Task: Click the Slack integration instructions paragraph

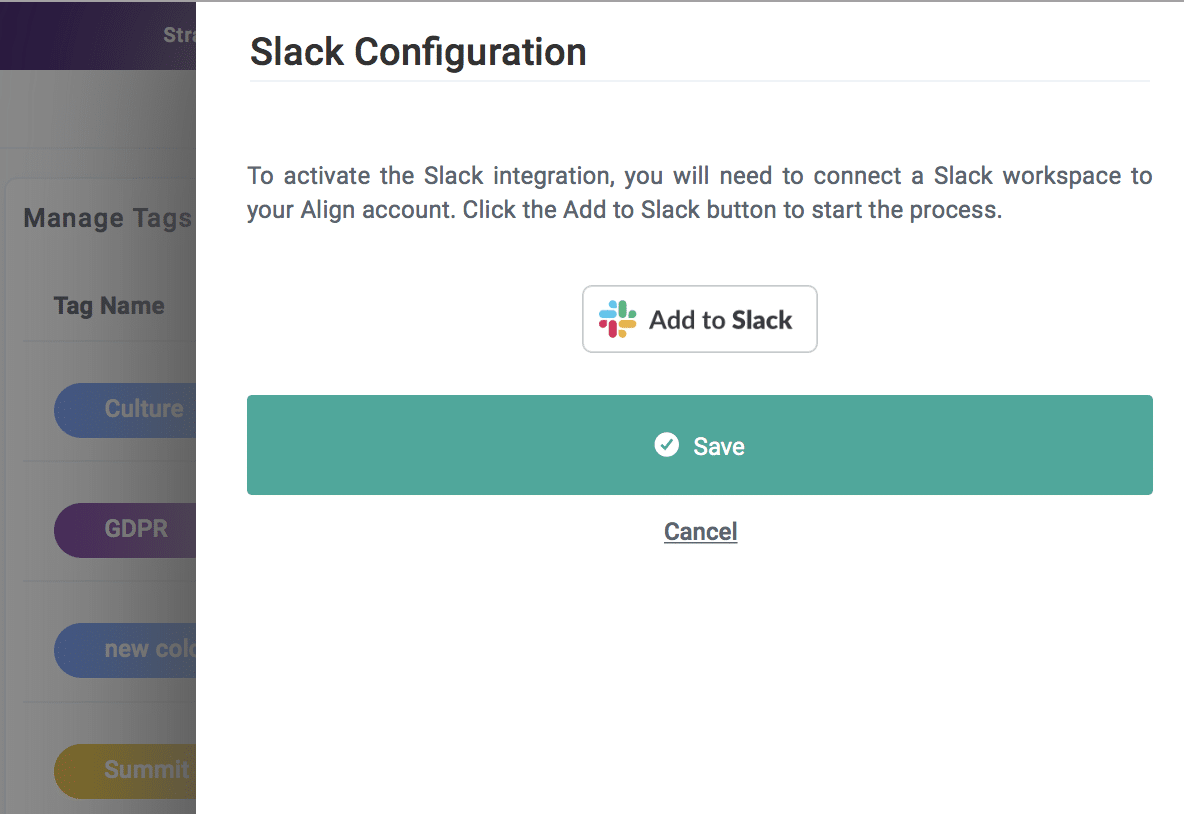Action: click(699, 194)
